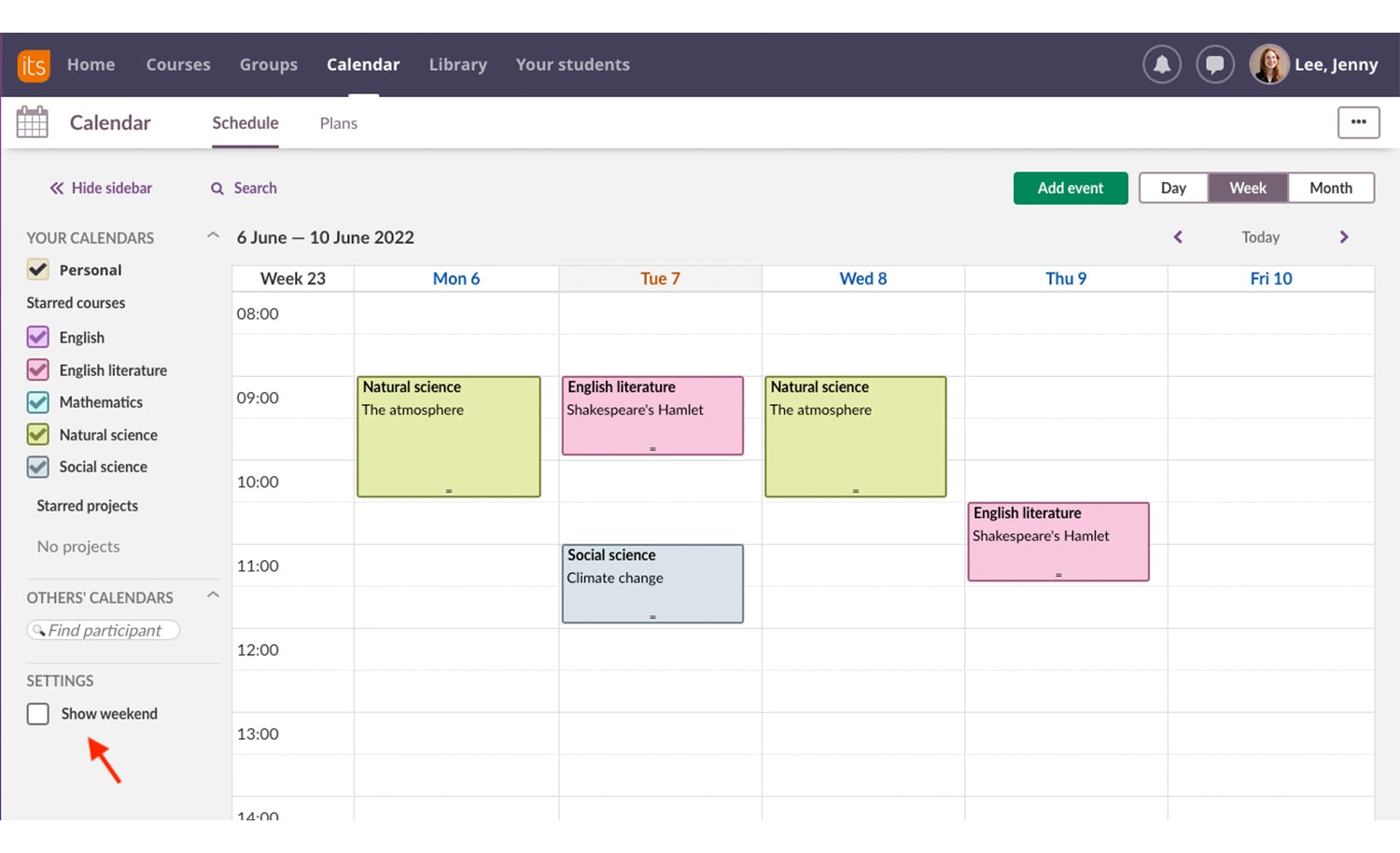
Task: Hide sidebar using the double chevron
Action: [57, 189]
